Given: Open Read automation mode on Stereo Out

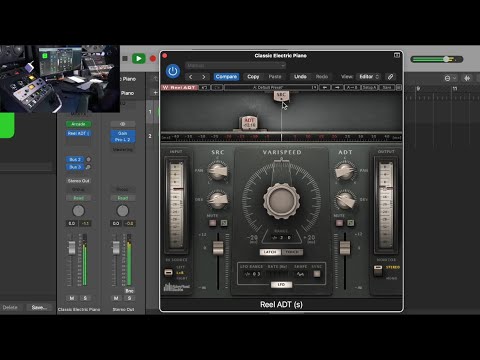Looking at the screenshot, I should pos(123,198).
